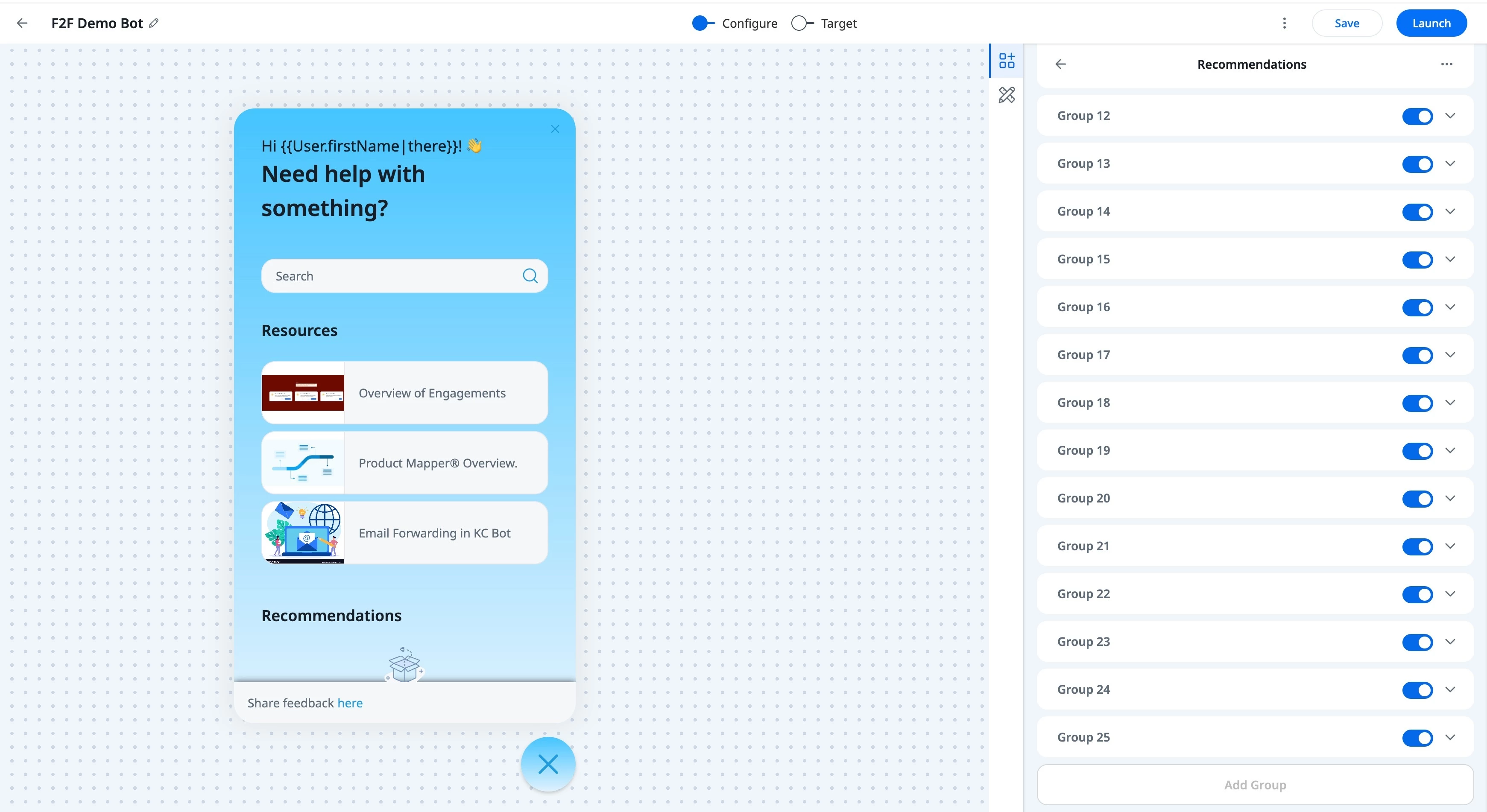Expand Group 20 chevron
The height and width of the screenshot is (812, 1487).
click(1451, 498)
